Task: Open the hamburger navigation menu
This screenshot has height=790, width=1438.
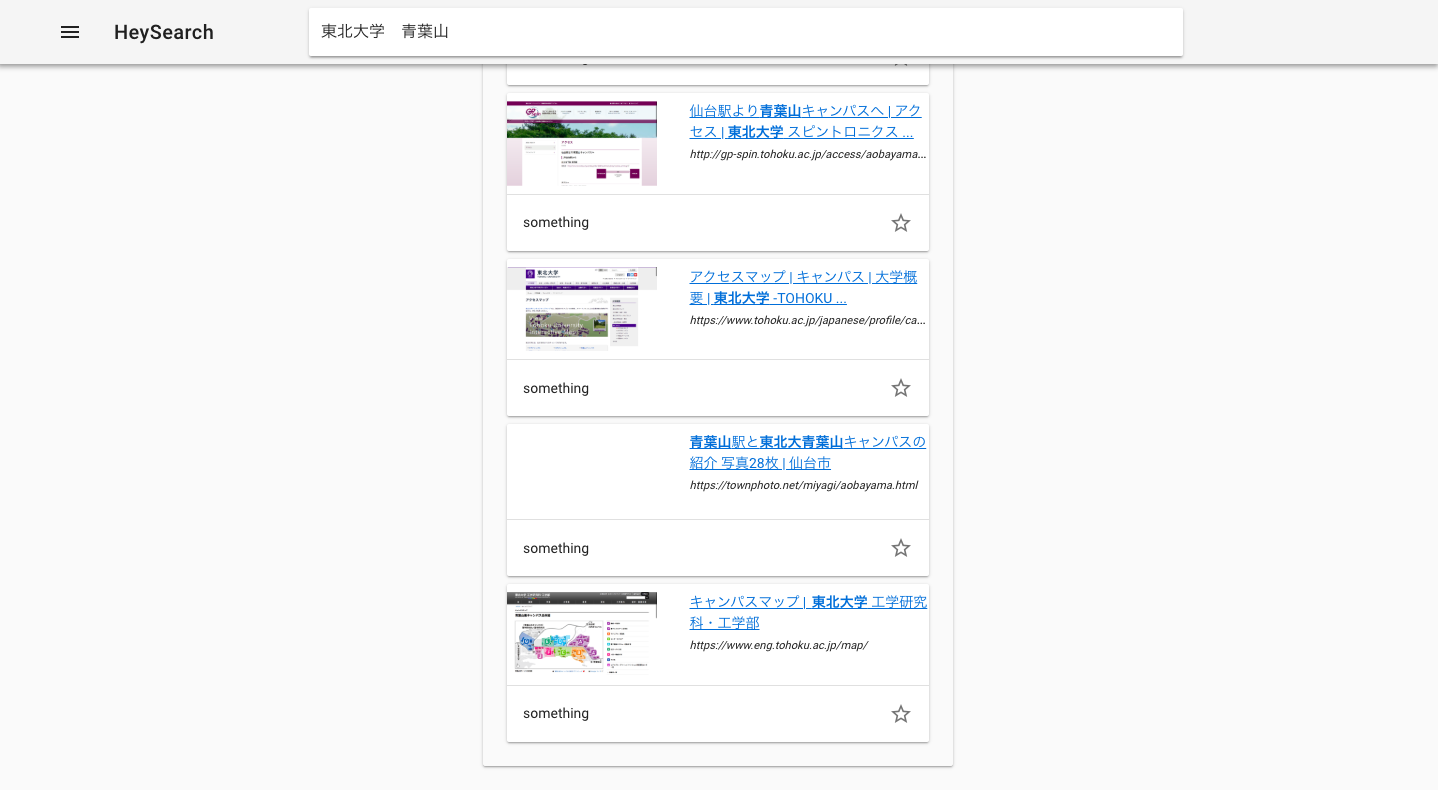Action: tap(70, 32)
